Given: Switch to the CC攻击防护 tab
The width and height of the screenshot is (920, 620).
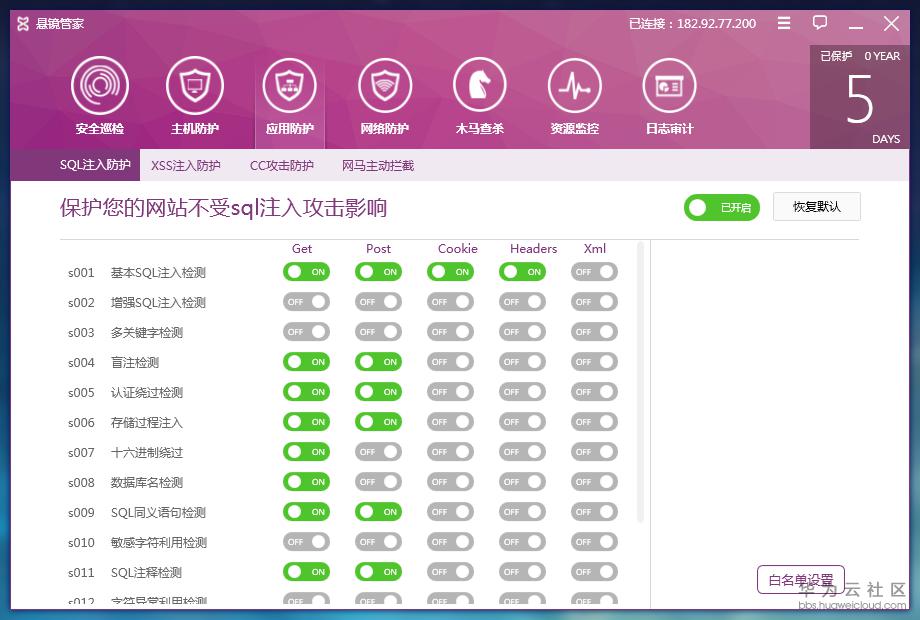Looking at the screenshot, I should pyautogui.click(x=282, y=165).
